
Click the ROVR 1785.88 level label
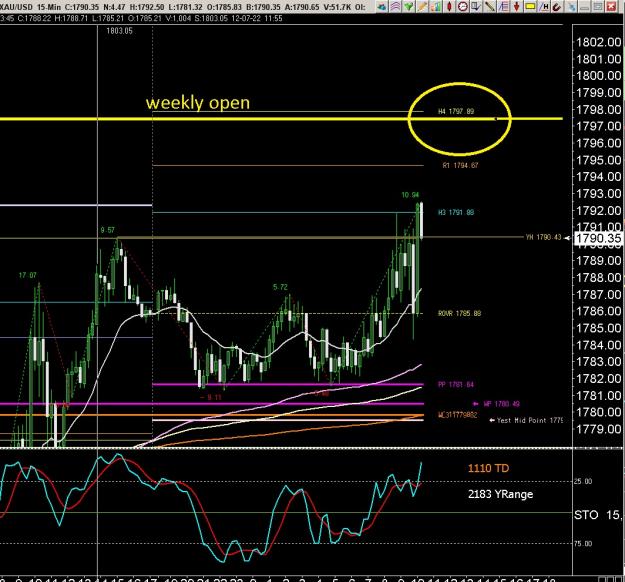(x=460, y=313)
